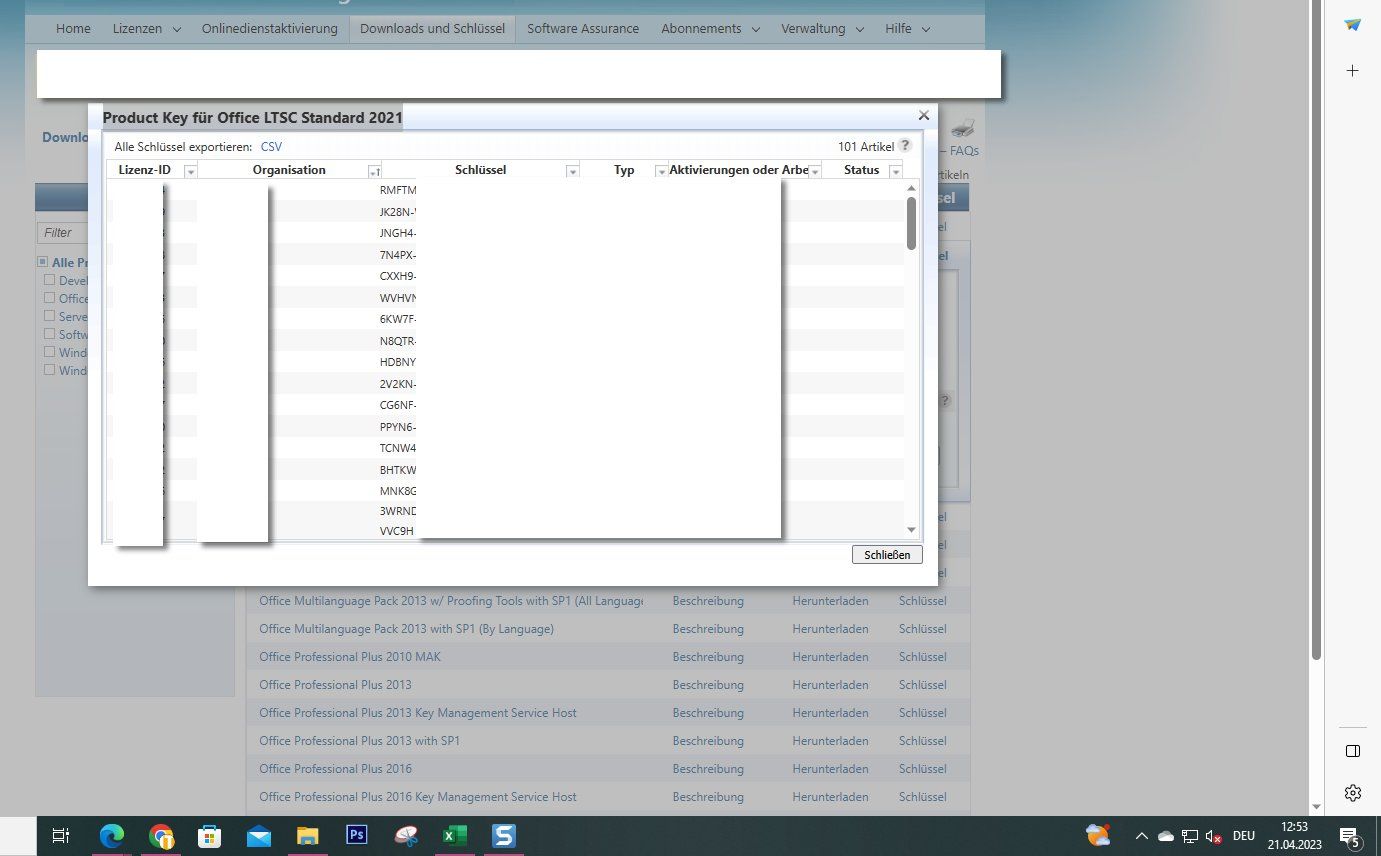1381x856 pixels.
Task: Open the Typ column filter dropdown
Action: pyautogui.click(x=660, y=172)
